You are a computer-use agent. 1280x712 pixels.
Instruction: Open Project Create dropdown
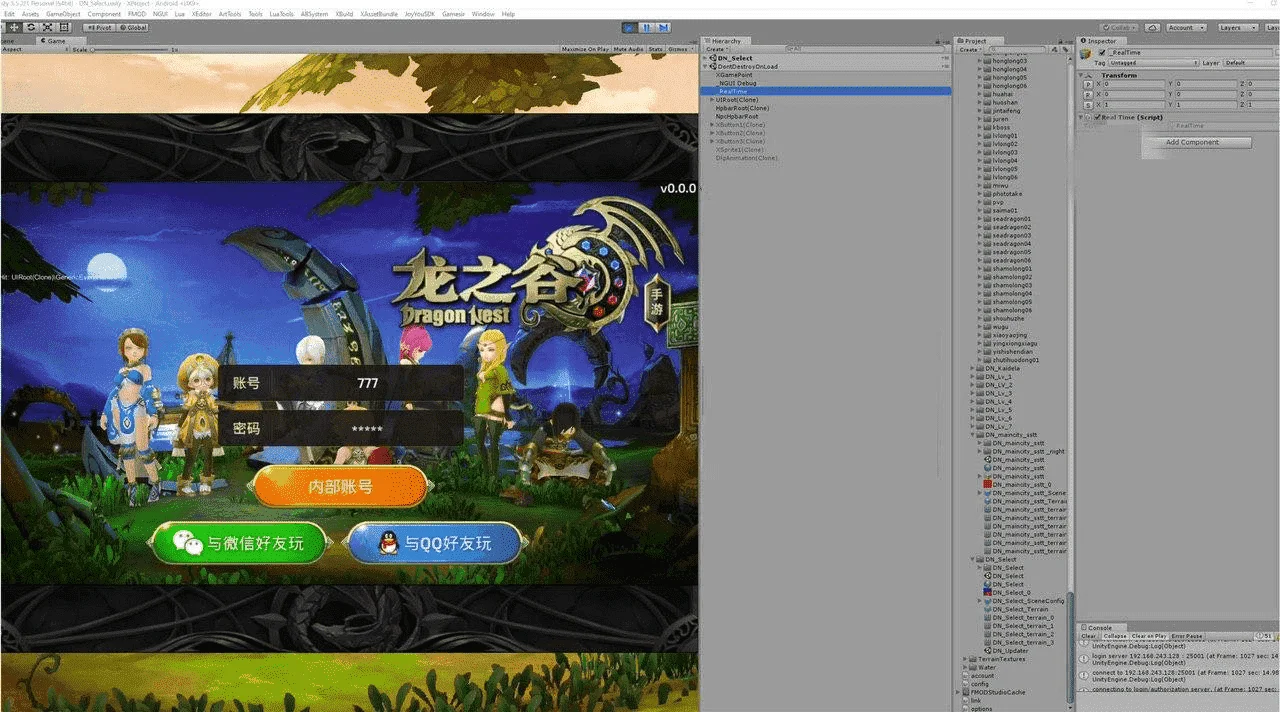pyautogui.click(x=970, y=49)
